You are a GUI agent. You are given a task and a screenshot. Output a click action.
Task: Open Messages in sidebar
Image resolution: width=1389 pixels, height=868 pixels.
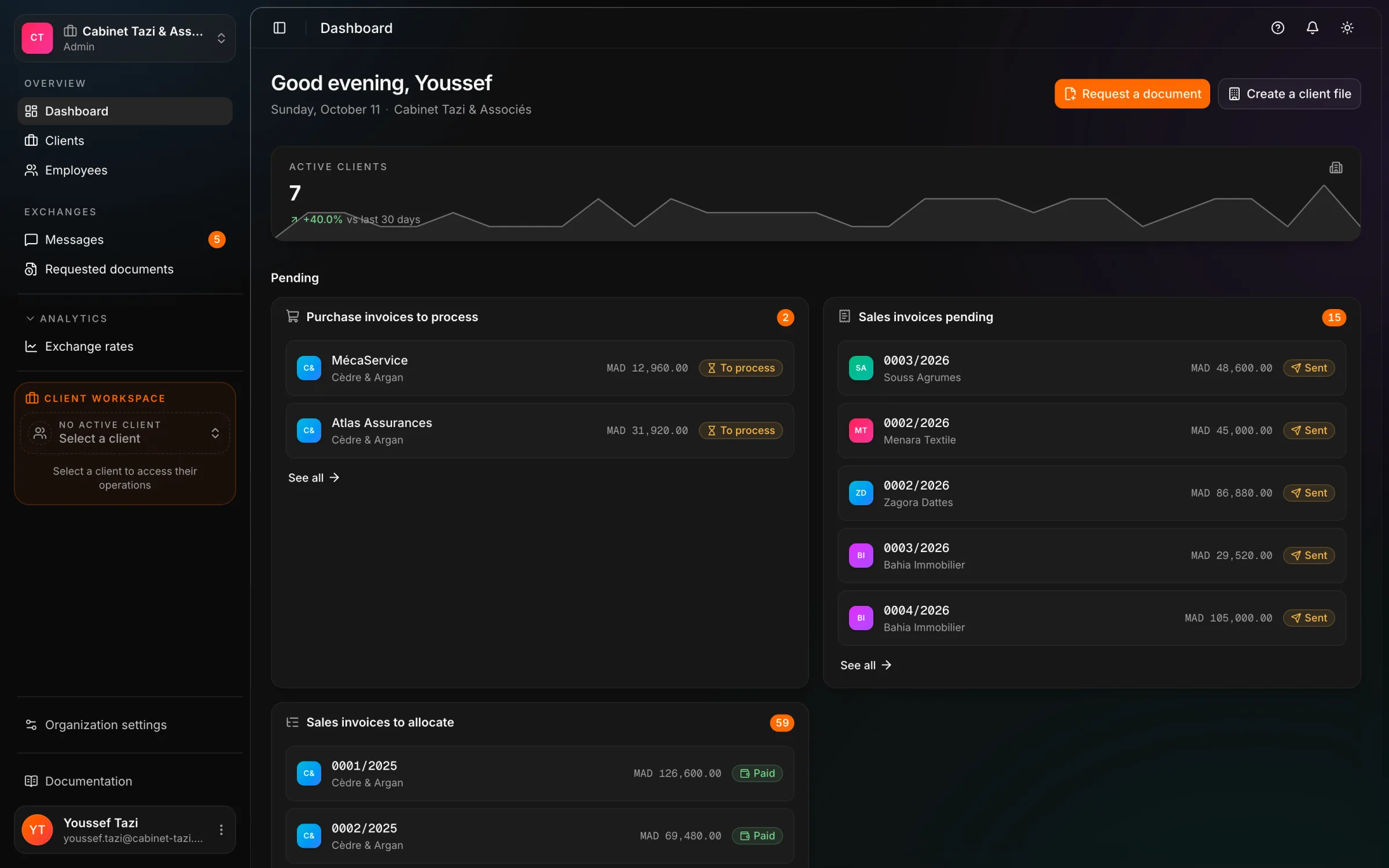click(x=125, y=240)
